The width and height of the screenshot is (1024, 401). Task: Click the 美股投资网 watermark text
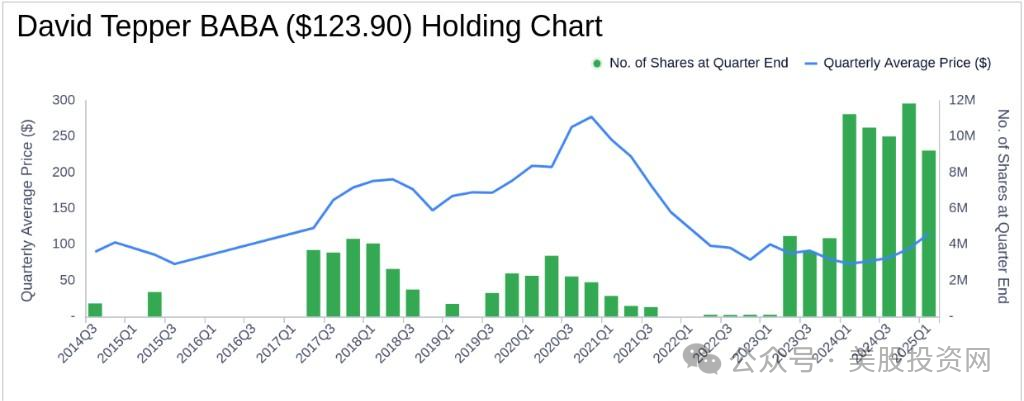point(920,362)
